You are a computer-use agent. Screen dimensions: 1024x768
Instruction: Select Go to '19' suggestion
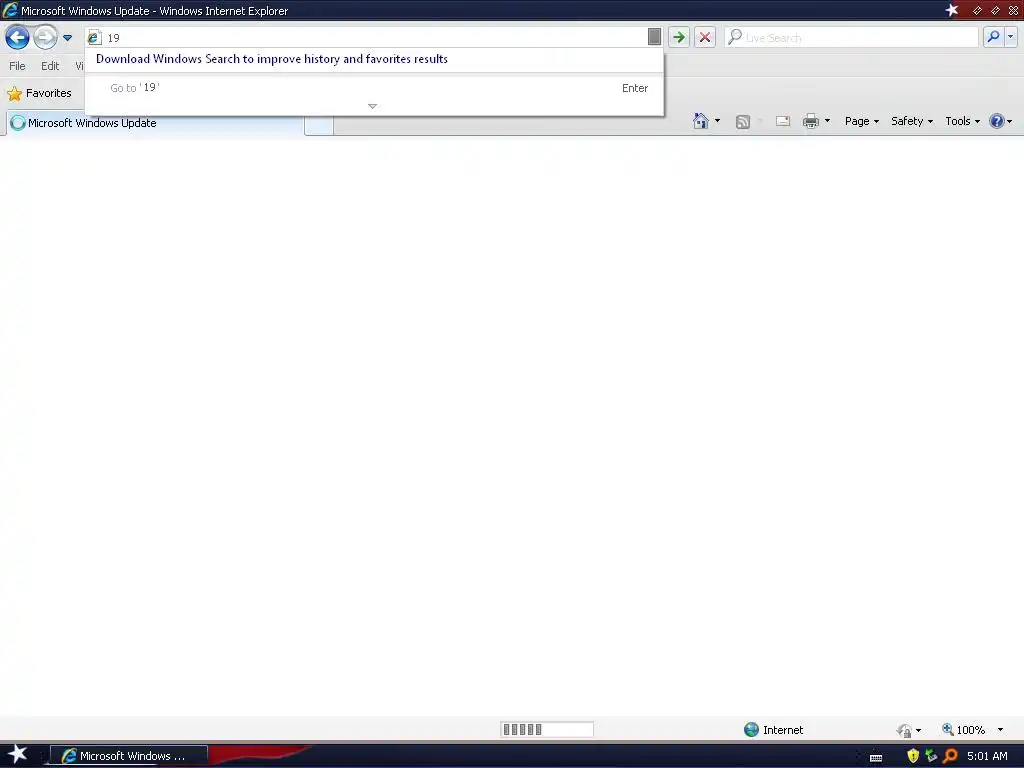click(x=374, y=88)
